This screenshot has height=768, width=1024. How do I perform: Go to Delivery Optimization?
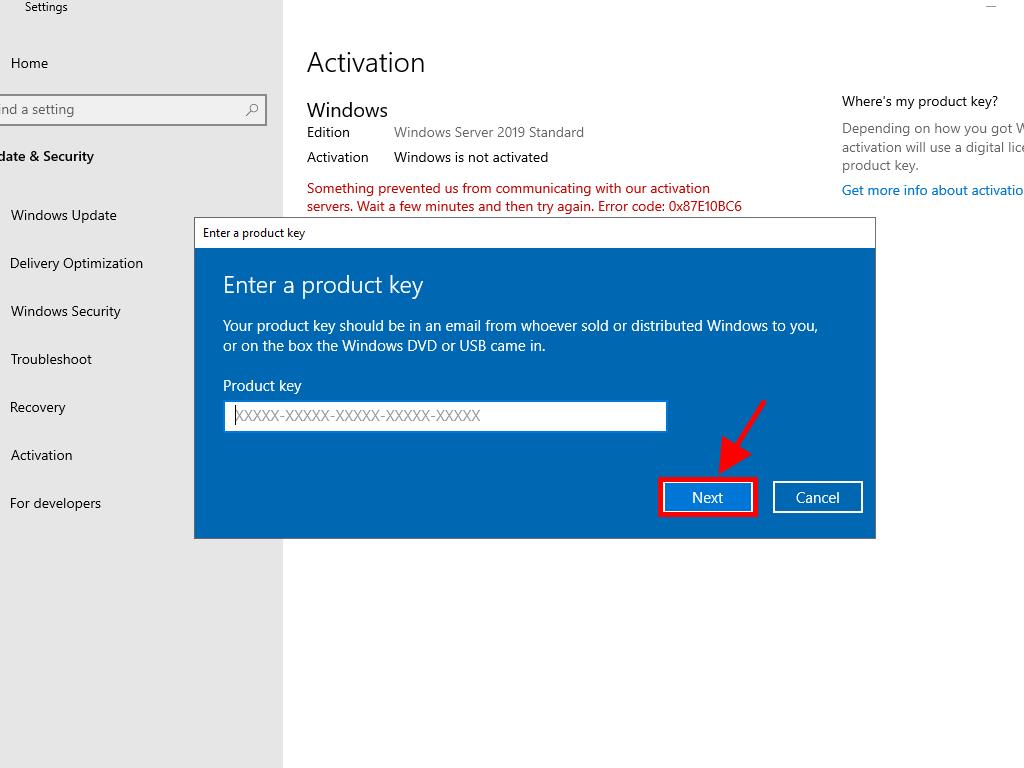[x=76, y=263]
